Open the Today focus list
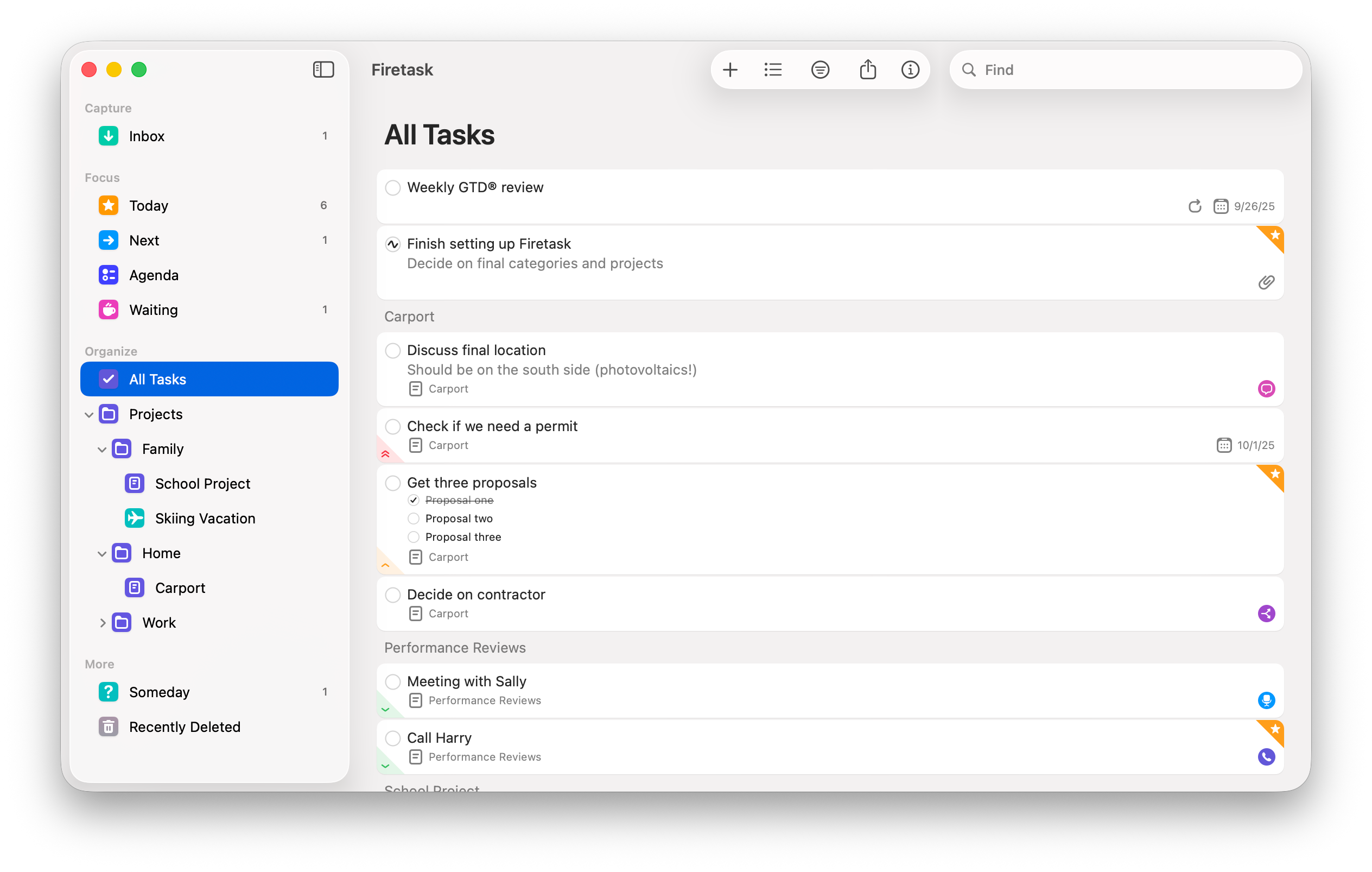Image resolution: width=1372 pixels, height=872 pixels. (x=149, y=205)
